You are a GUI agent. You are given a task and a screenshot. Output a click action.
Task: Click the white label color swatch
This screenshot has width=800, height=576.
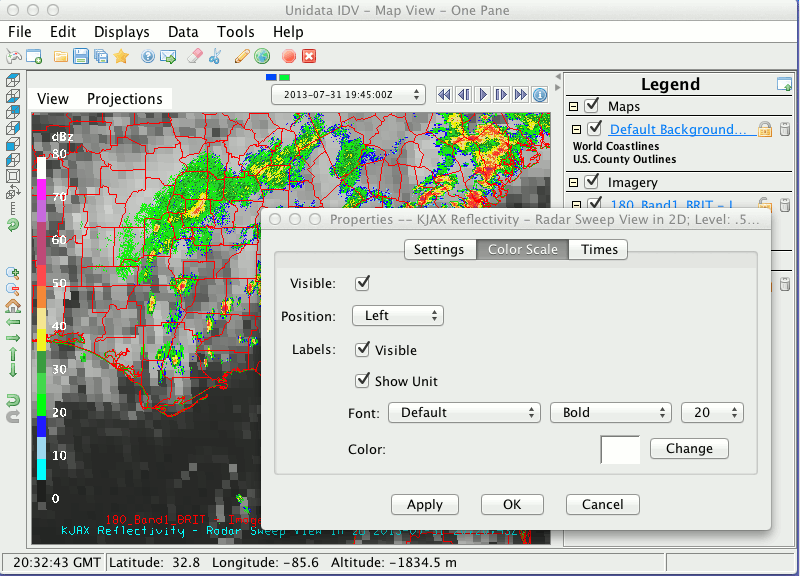click(620, 449)
